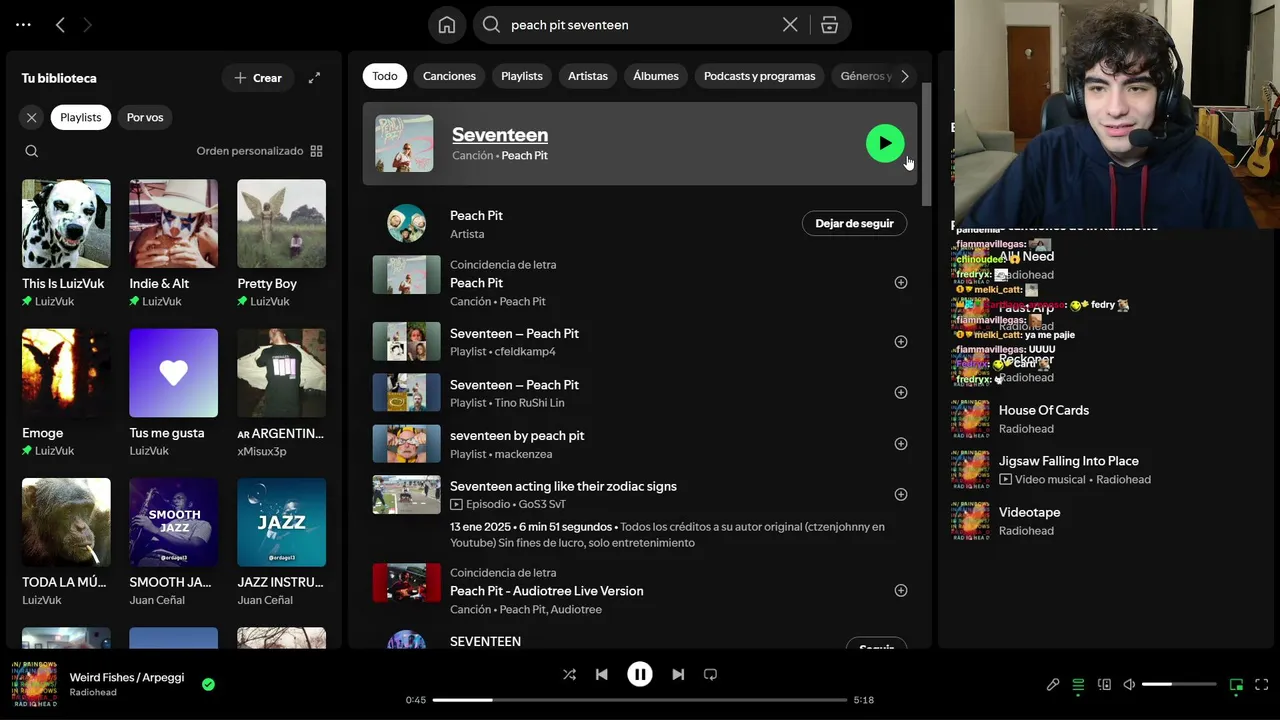Toggle the queue panel
This screenshot has width=1280, height=720.
click(1078, 685)
